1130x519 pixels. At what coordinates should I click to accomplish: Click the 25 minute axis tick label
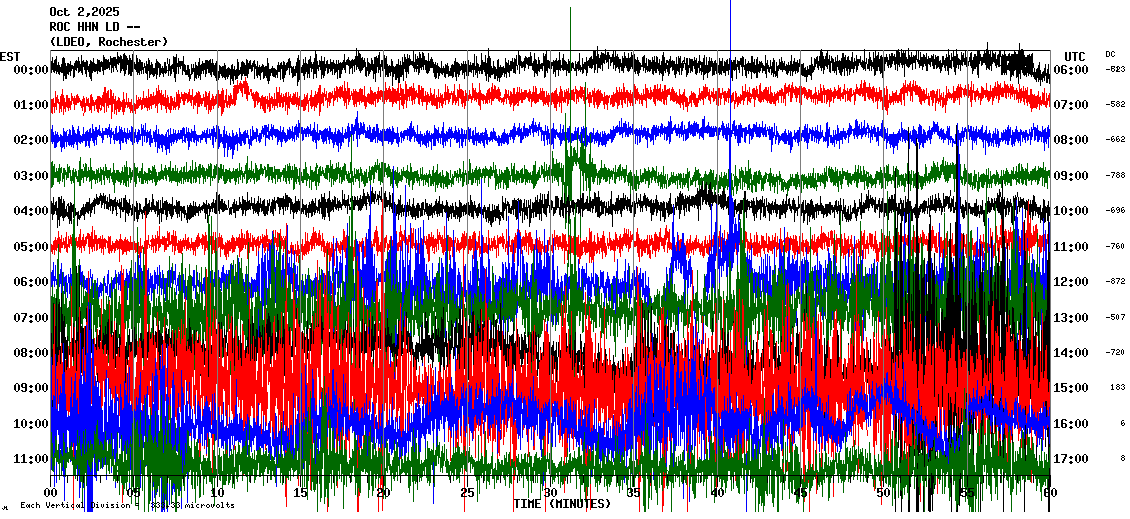[467, 493]
